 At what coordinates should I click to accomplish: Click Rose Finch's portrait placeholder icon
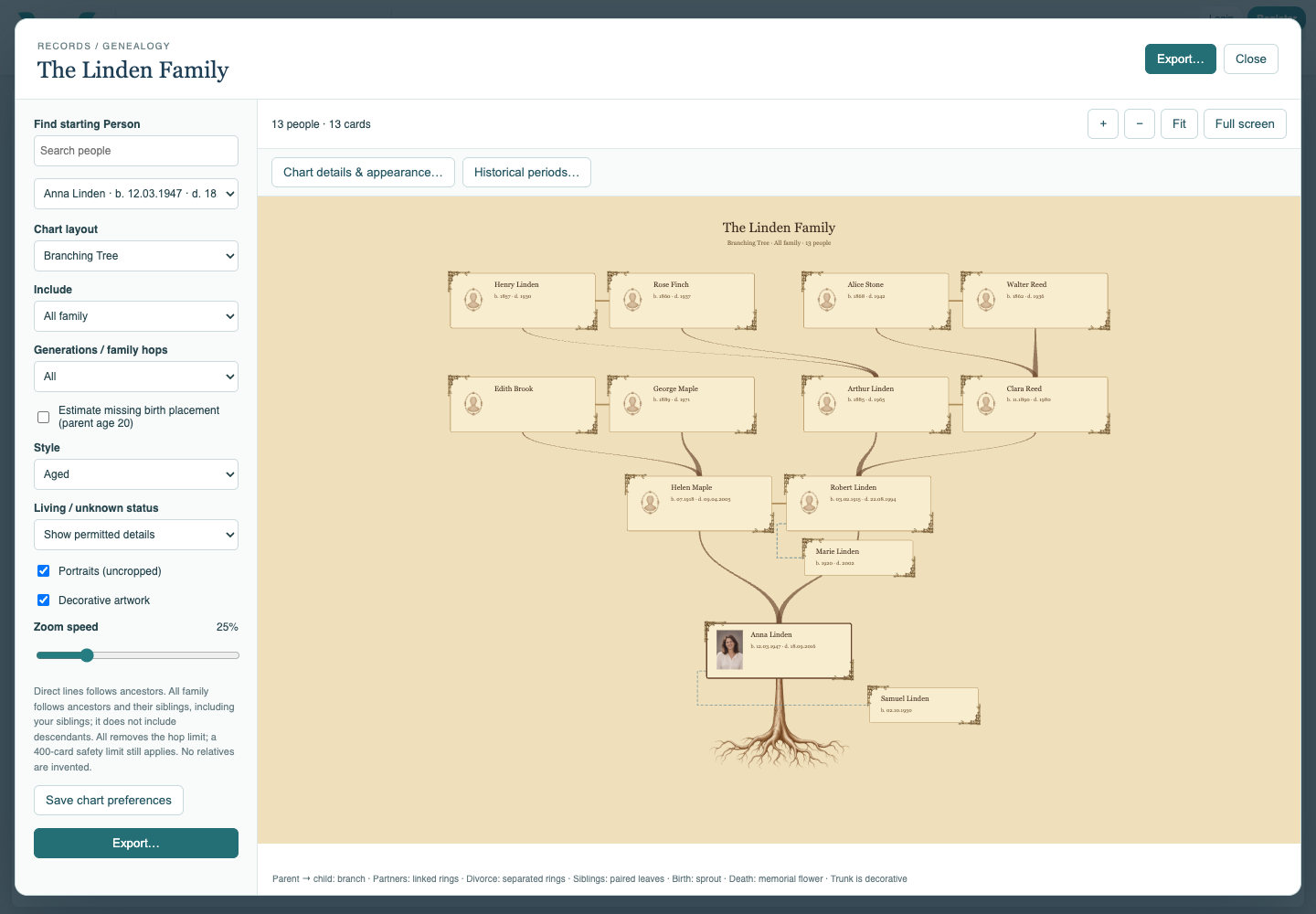coord(632,300)
